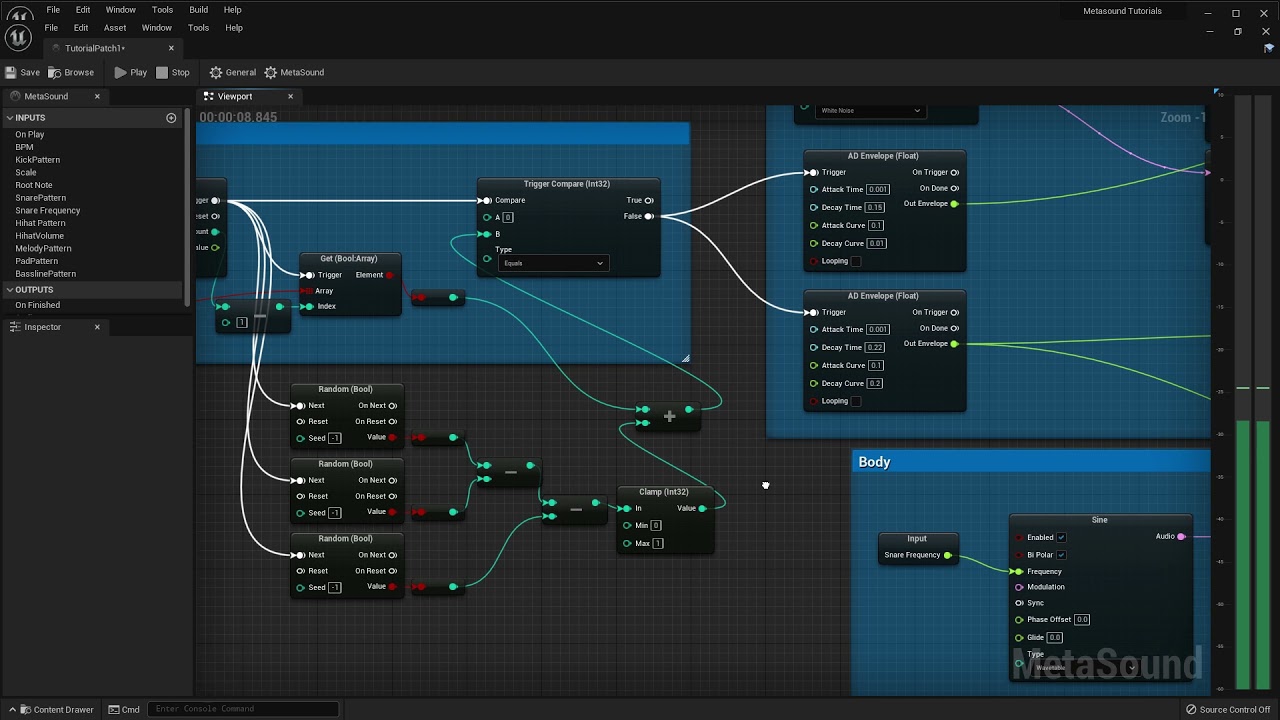Select the Add (+) math node
1280x720 pixels.
[x=669, y=415]
